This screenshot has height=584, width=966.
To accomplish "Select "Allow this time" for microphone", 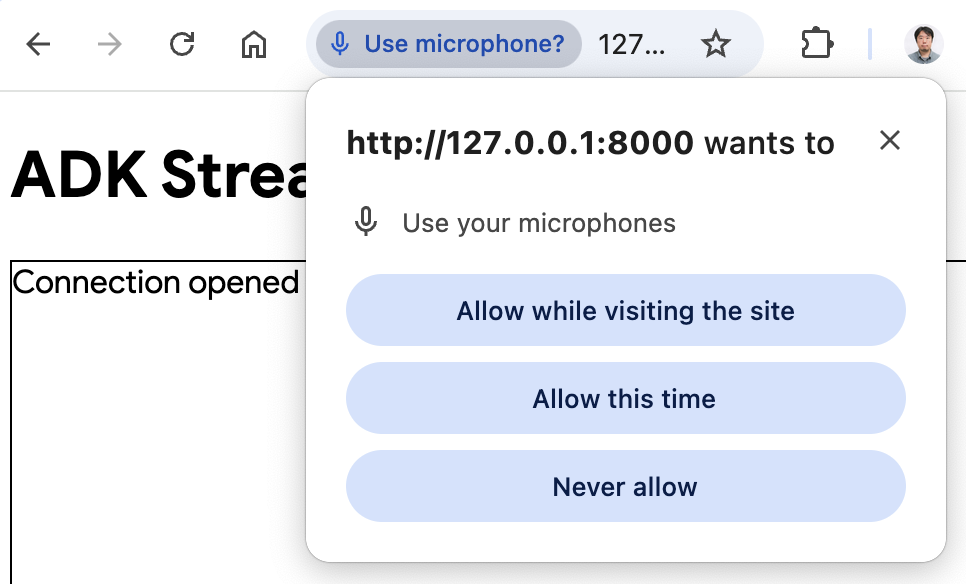I will coord(625,399).
